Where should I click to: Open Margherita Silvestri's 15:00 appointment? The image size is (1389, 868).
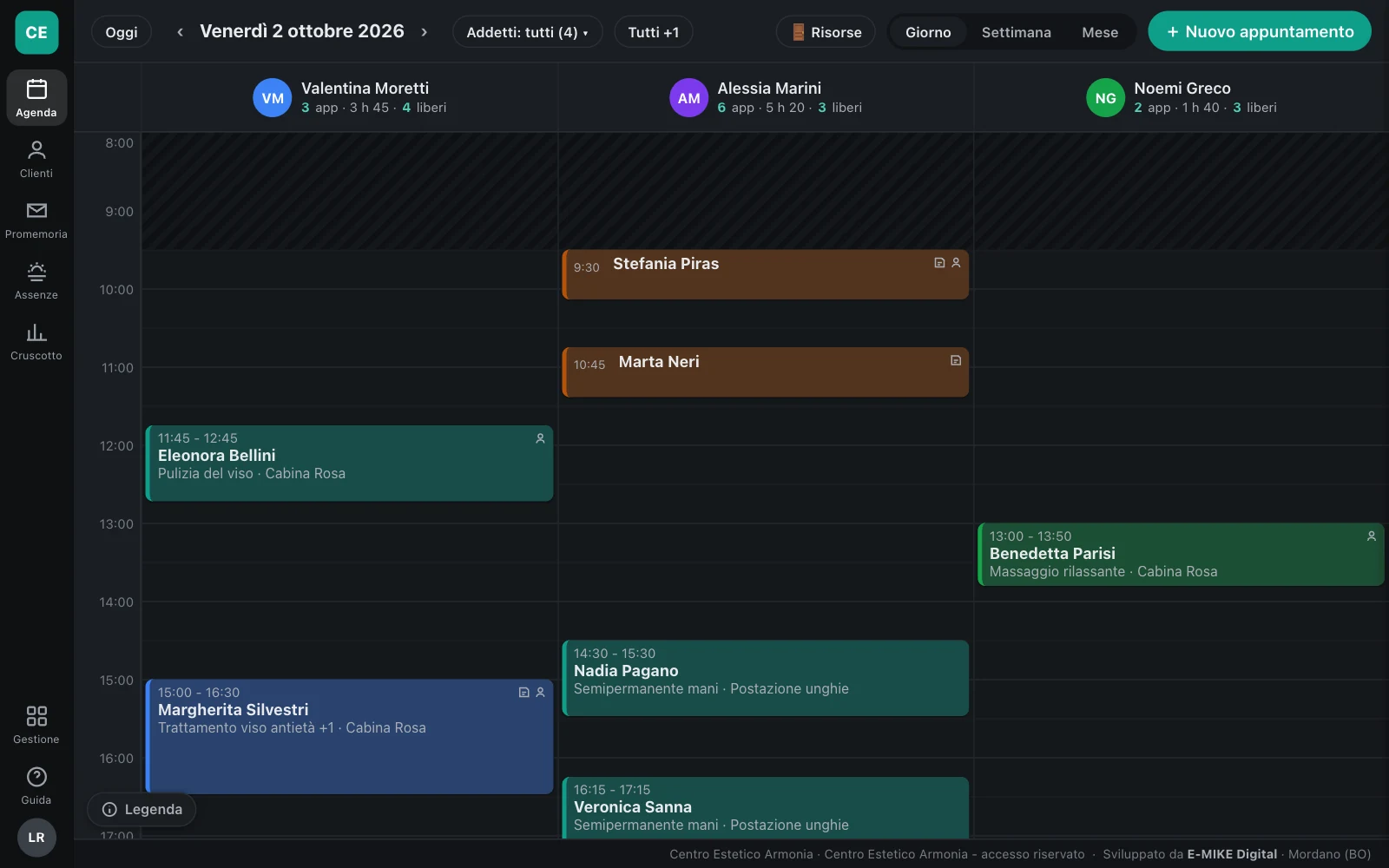tap(349, 736)
